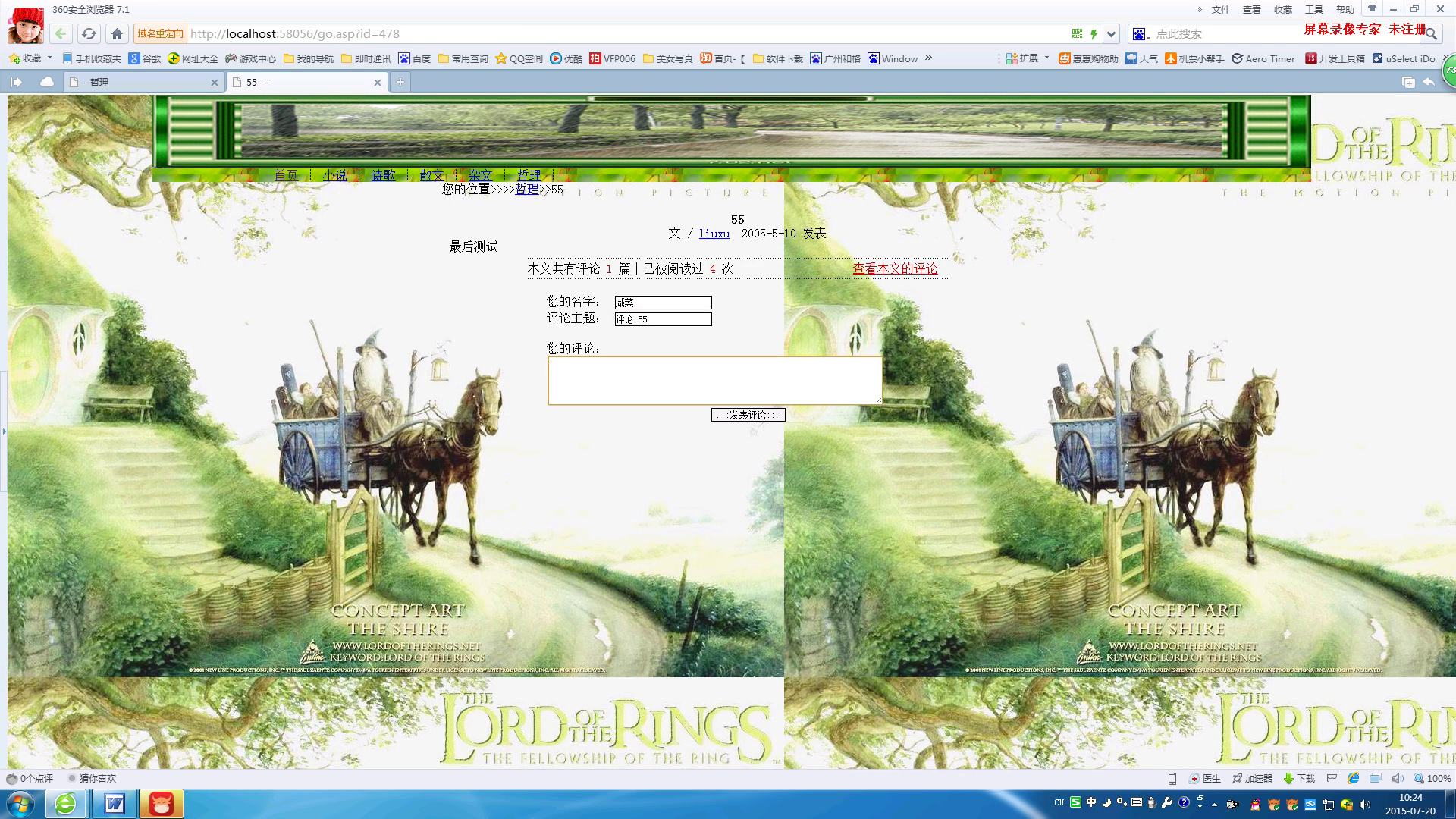Open the 查看 menu
Image resolution: width=1456 pixels, height=819 pixels.
pos(1251,9)
